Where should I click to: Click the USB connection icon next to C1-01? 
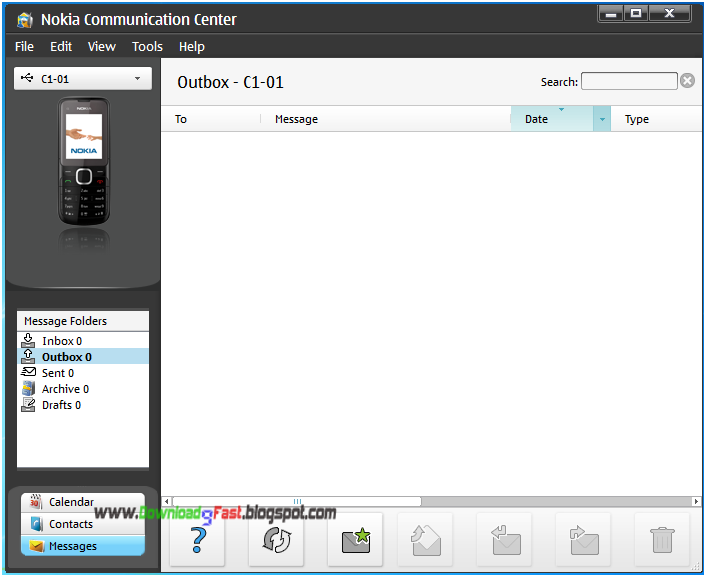pyautogui.click(x=27, y=78)
